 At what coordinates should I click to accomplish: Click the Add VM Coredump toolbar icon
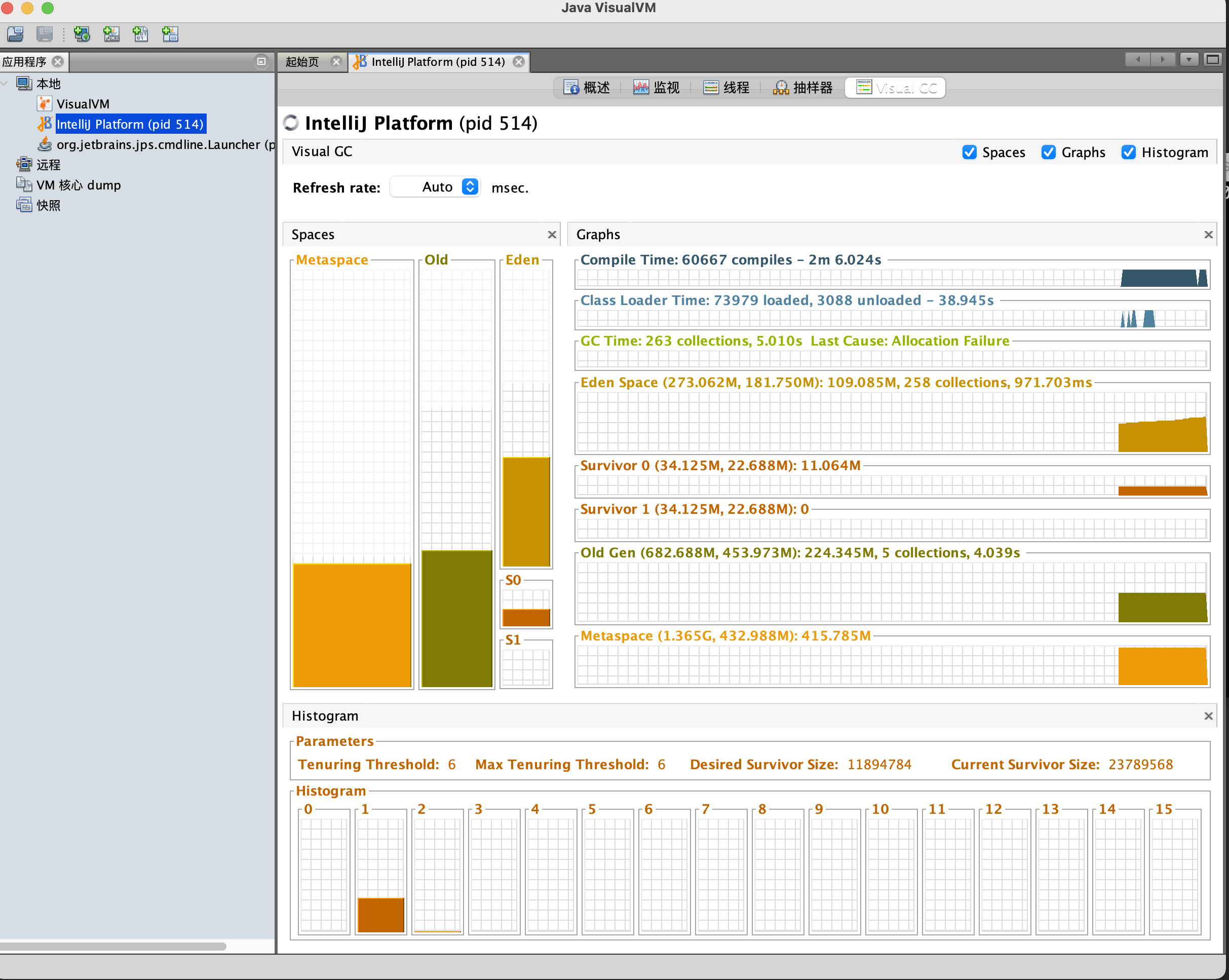140,34
